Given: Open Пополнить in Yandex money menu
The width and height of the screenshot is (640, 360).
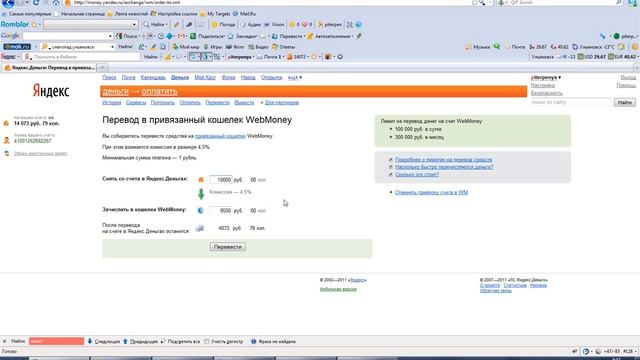Looking at the screenshot, I should point(162,102).
